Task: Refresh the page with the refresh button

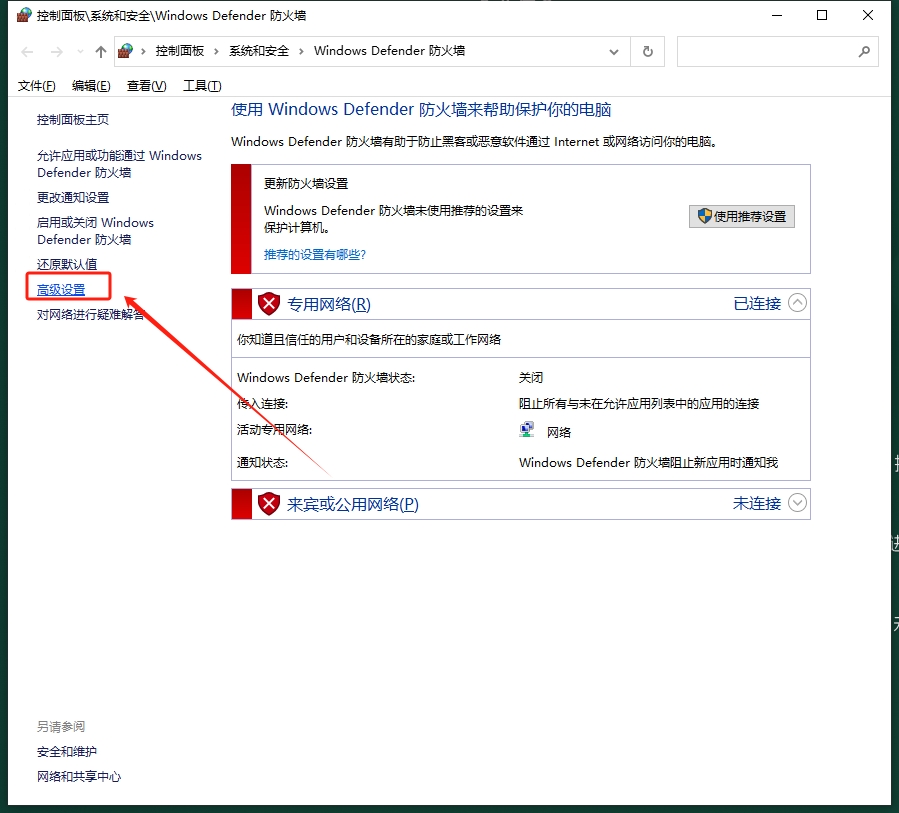Action: pos(648,52)
